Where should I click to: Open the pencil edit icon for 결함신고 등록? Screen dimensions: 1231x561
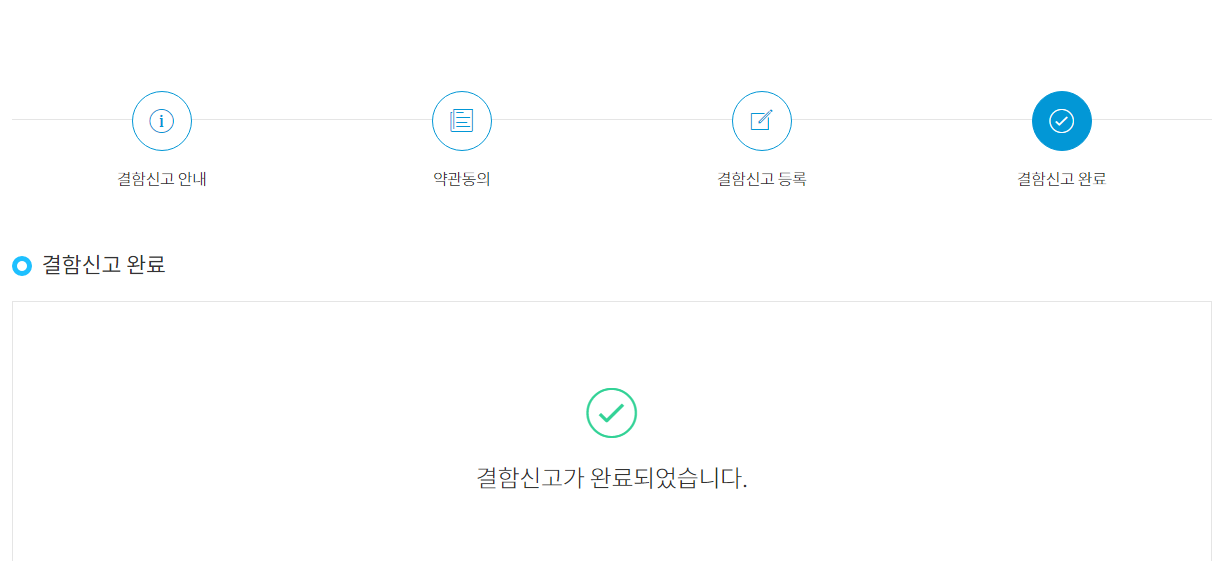pos(762,121)
